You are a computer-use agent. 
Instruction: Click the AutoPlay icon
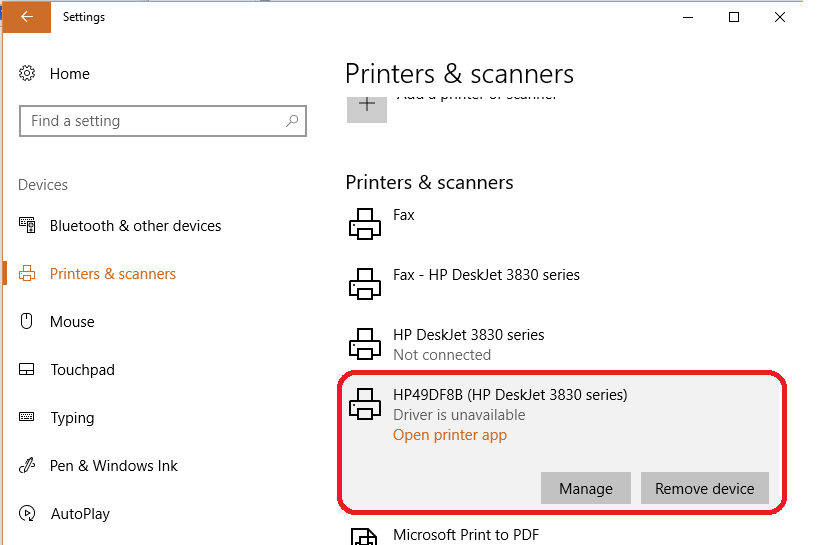28,514
